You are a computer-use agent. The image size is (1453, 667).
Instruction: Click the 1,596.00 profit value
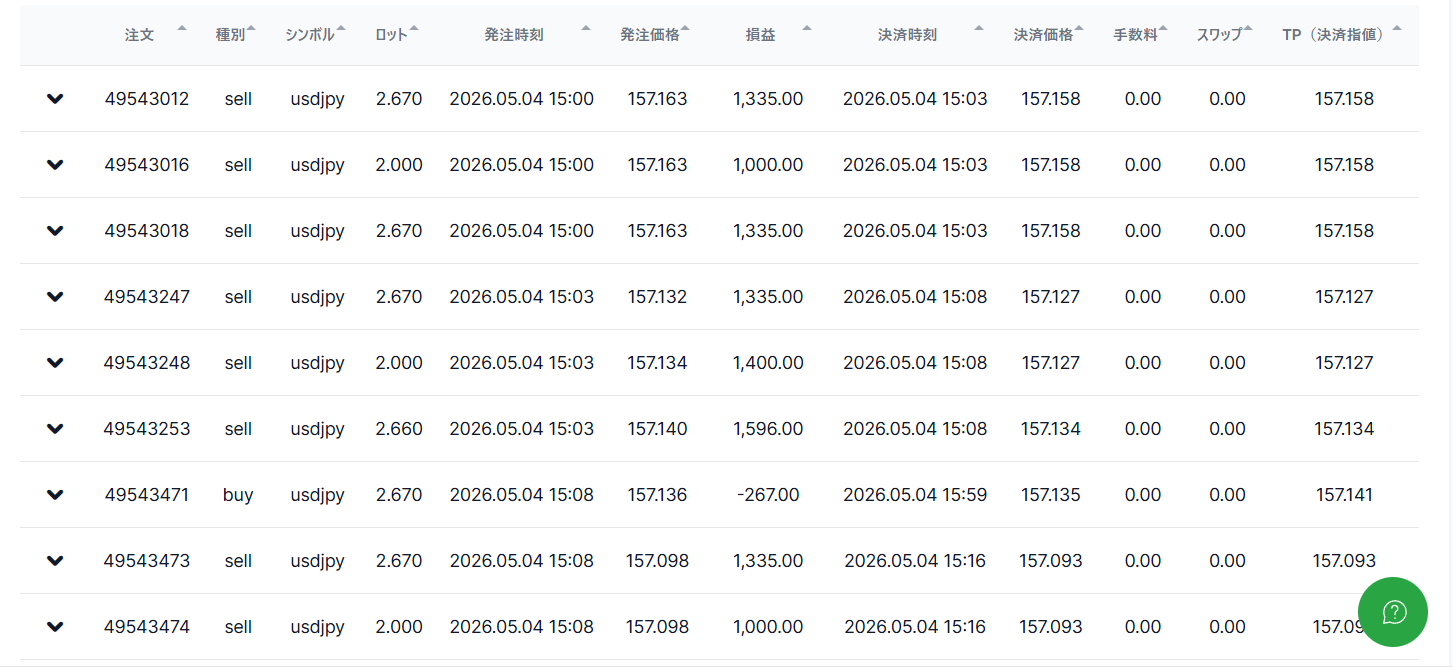pyautogui.click(x=768, y=429)
